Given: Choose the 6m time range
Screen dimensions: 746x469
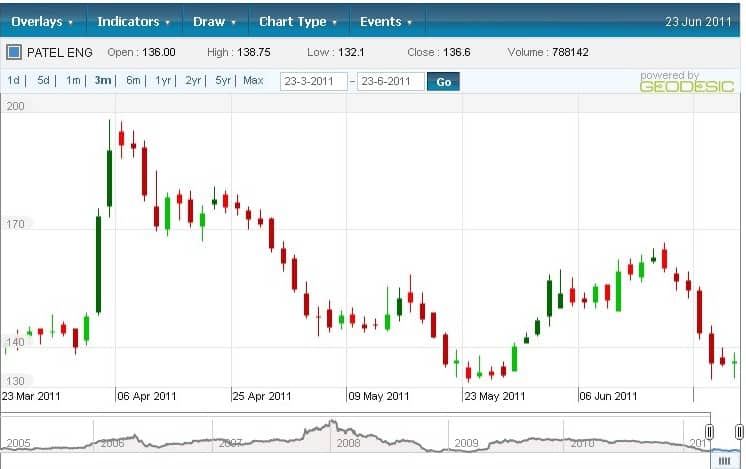Looking at the screenshot, I should point(133,80).
